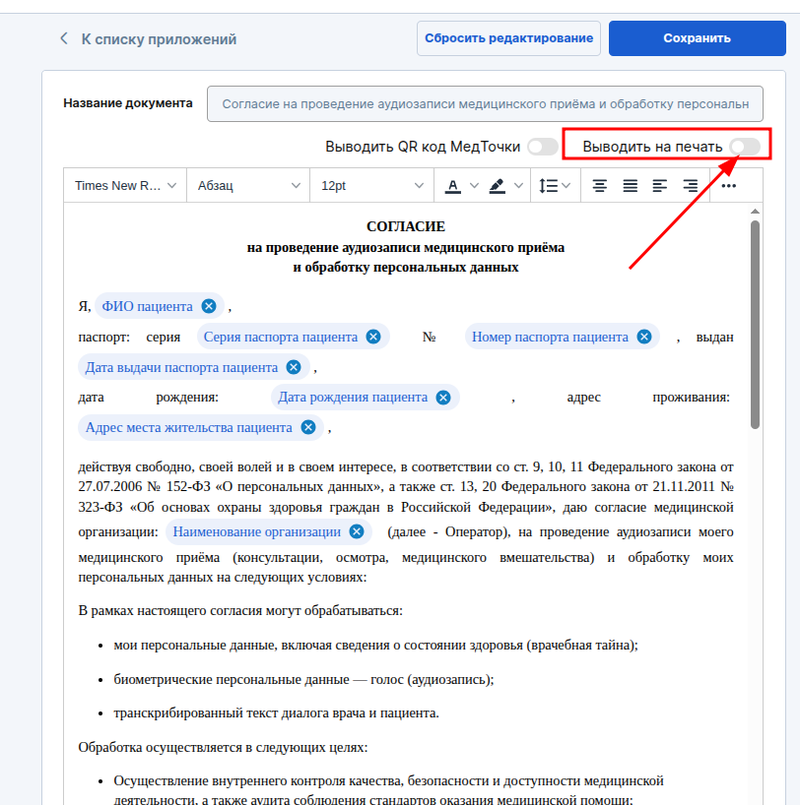The height and width of the screenshot is (805, 800).
Task: Select the ФИО пациента variable label
Action: [x=147, y=306]
